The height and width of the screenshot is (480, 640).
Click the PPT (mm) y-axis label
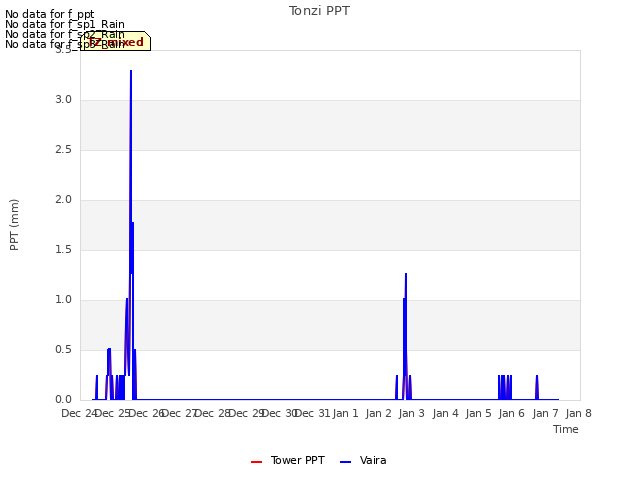14,225
